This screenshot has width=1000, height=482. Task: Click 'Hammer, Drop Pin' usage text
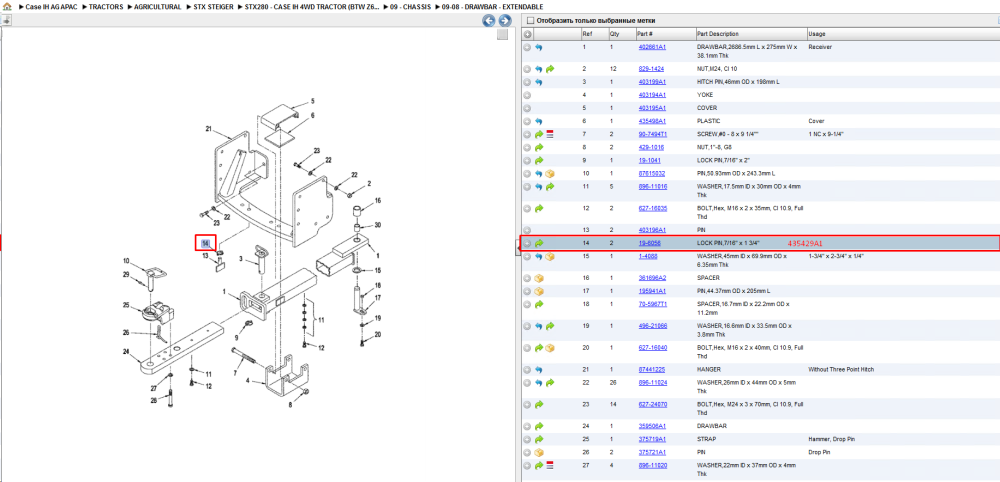pos(830,439)
